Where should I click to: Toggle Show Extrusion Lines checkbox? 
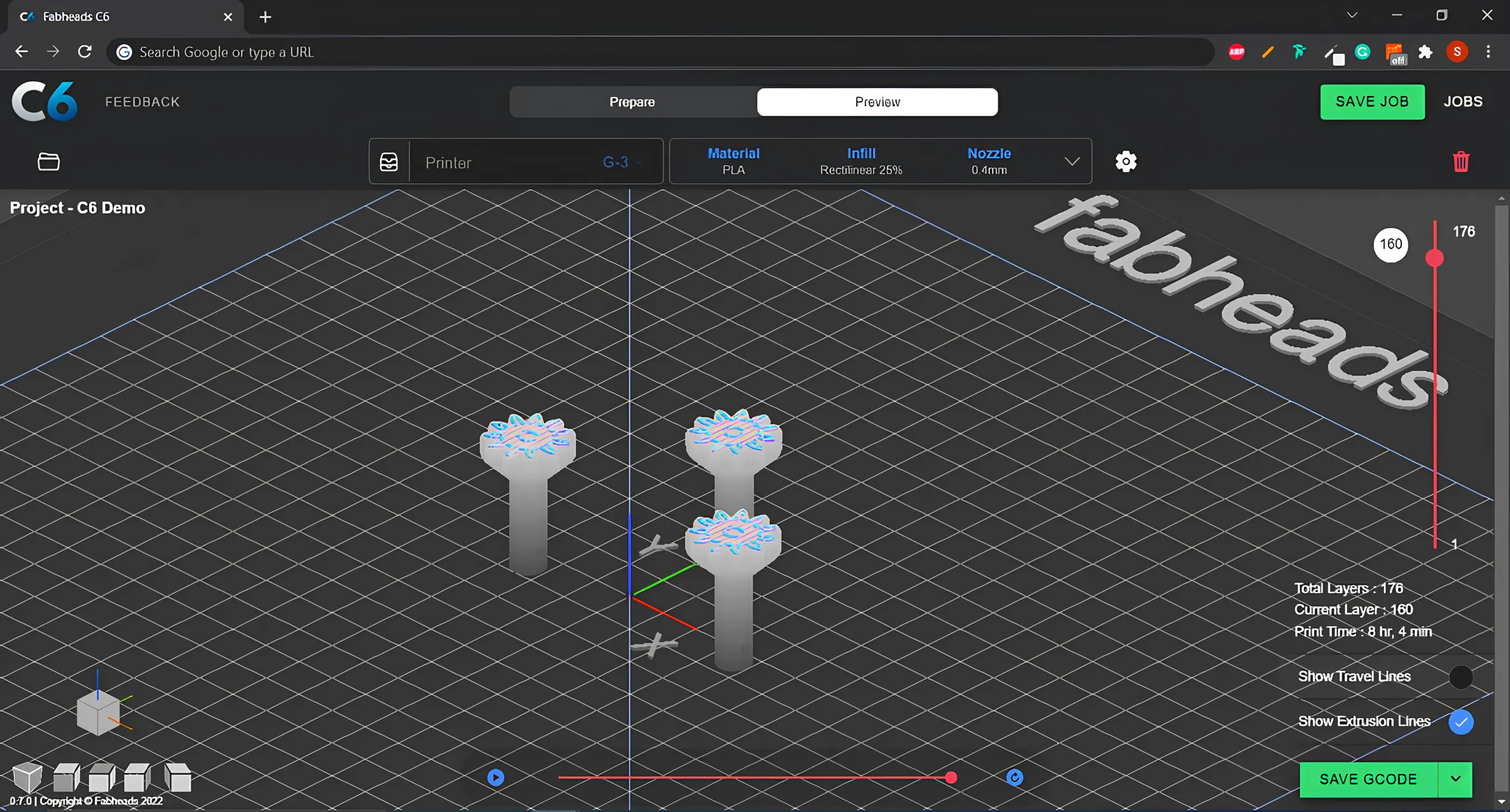[1460, 722]
